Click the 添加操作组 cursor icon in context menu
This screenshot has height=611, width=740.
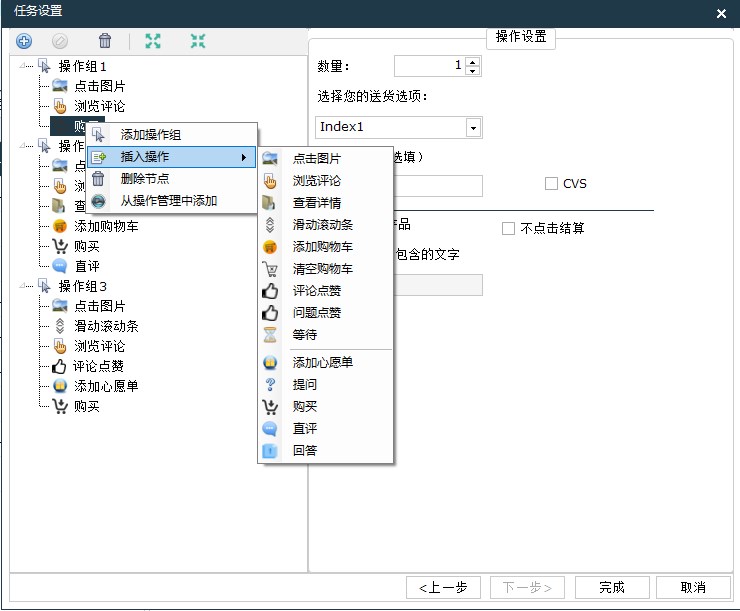(x=98, y=135)
